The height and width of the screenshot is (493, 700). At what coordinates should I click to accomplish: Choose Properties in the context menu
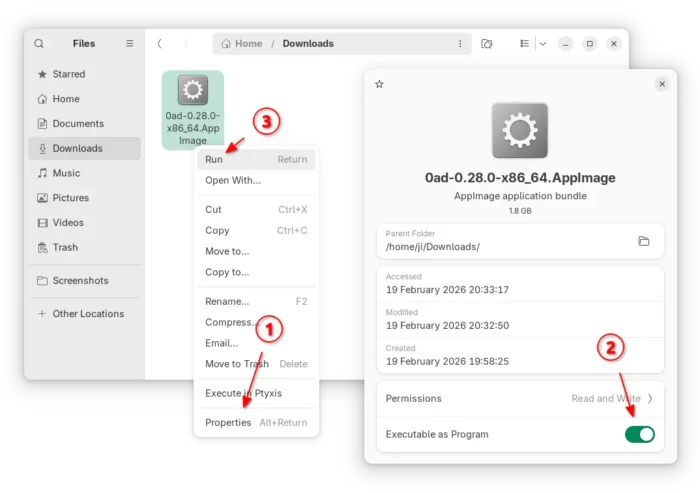228,422
